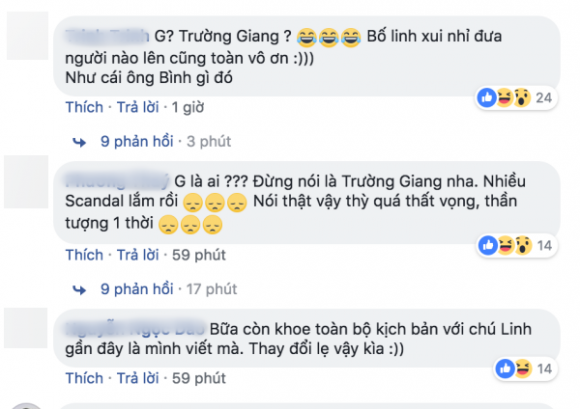This screenshot has width=580, height=409.
Task: Reply to the Scandal comment via Trả lời
Action: (138, 255)
